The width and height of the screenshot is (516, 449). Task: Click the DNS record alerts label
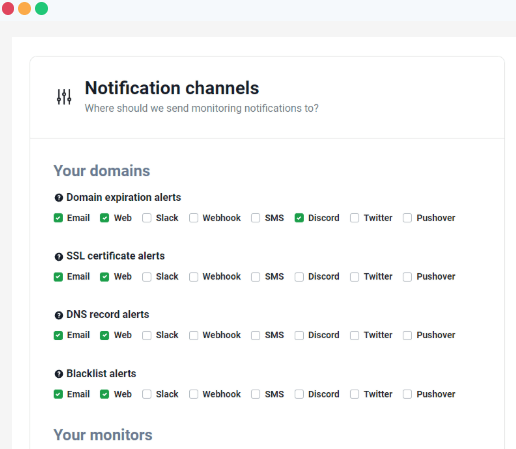click(x=108, y=314)
